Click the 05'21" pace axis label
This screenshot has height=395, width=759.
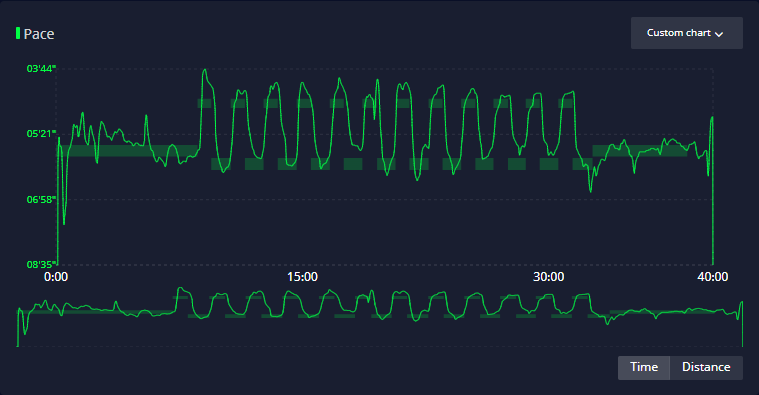pyautogui.click(x=41, y=134)
